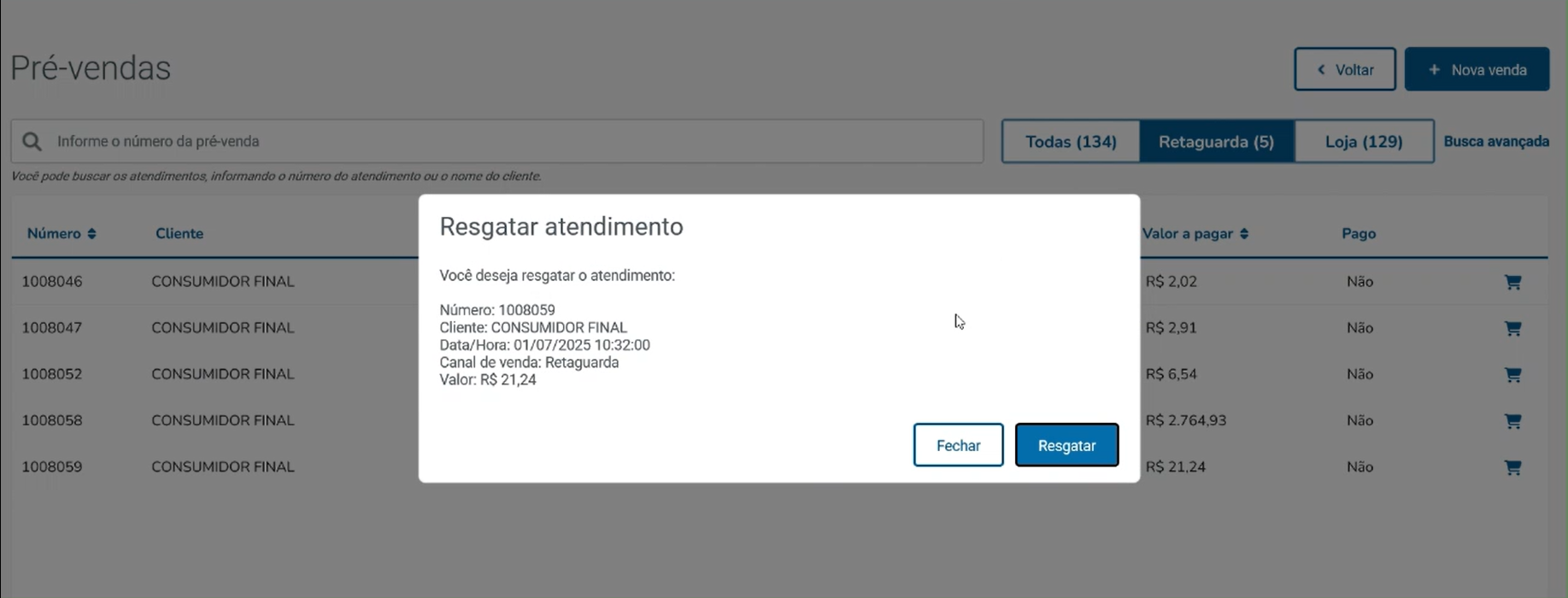Click the Cliente column header

pyautogui.click(x=179, y=234)
